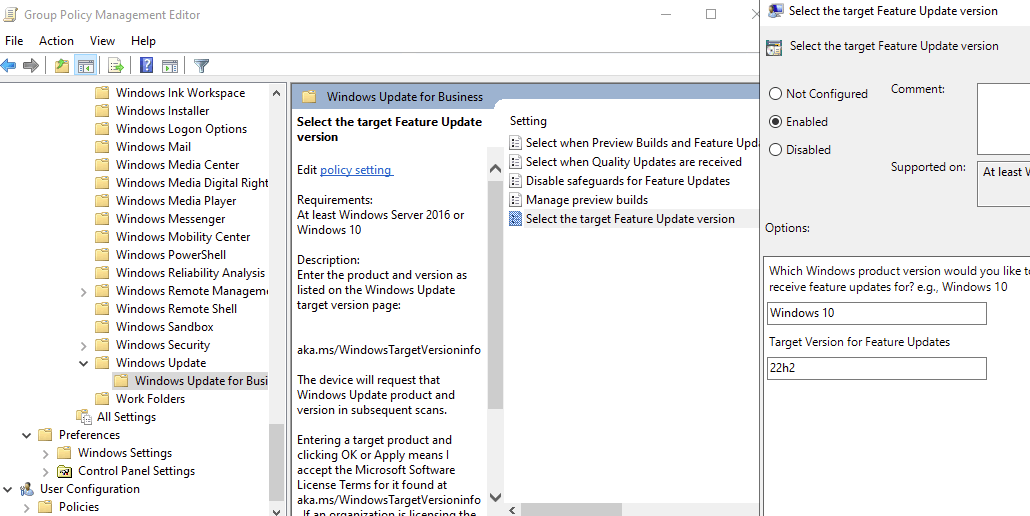Select Windows Remote Shell tree item

(176, 309)
